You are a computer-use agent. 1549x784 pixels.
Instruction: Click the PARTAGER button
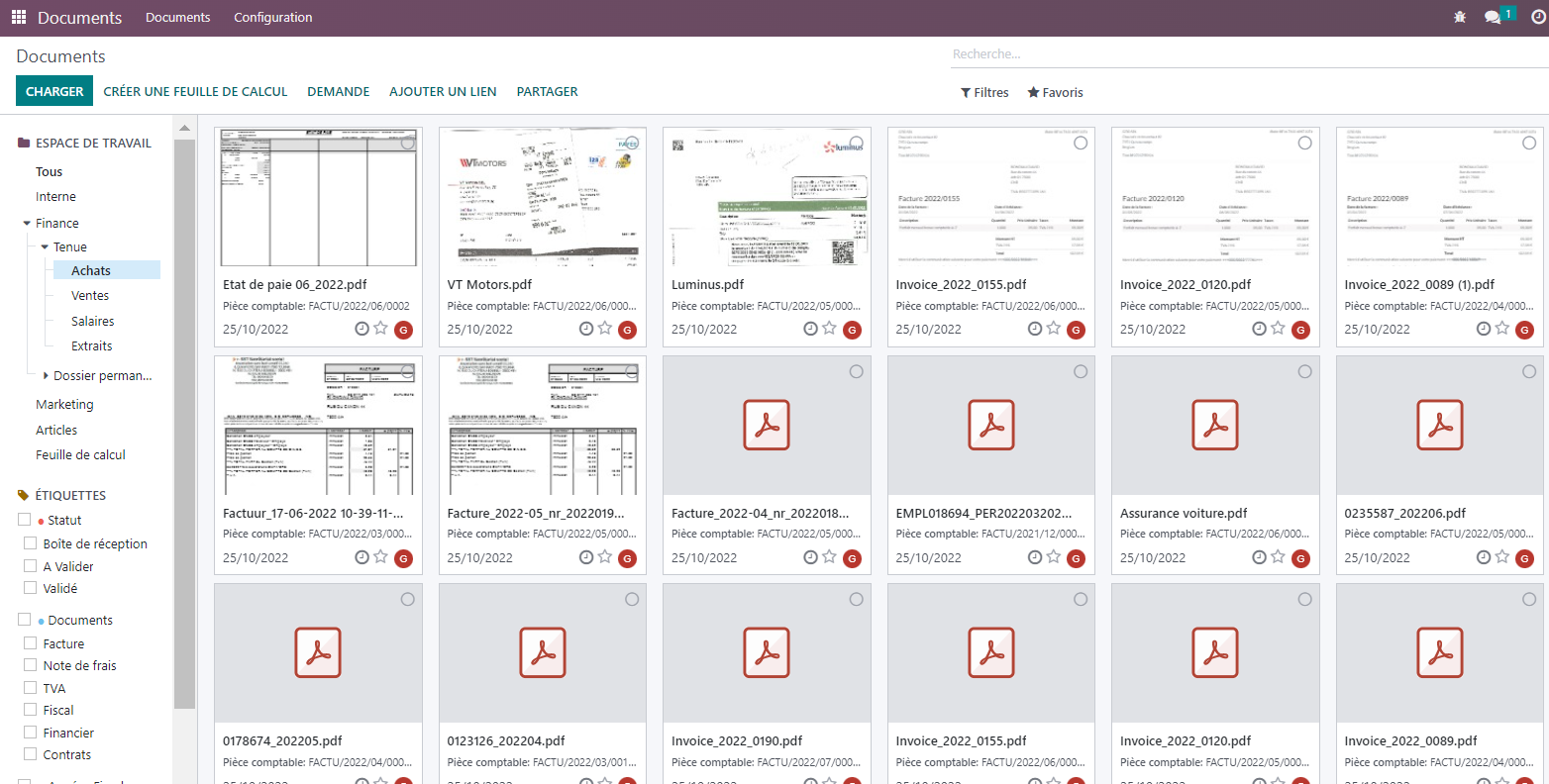tap(548, 91)
